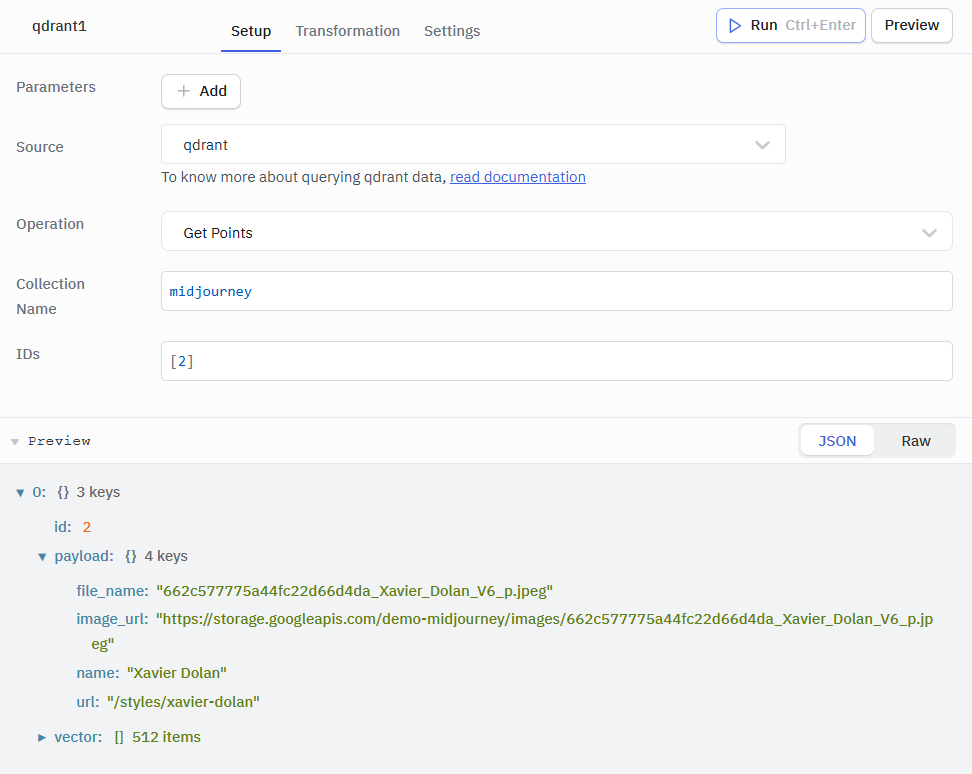
Task: Switch to the Setup tab
Action: [x=251, y=31]
